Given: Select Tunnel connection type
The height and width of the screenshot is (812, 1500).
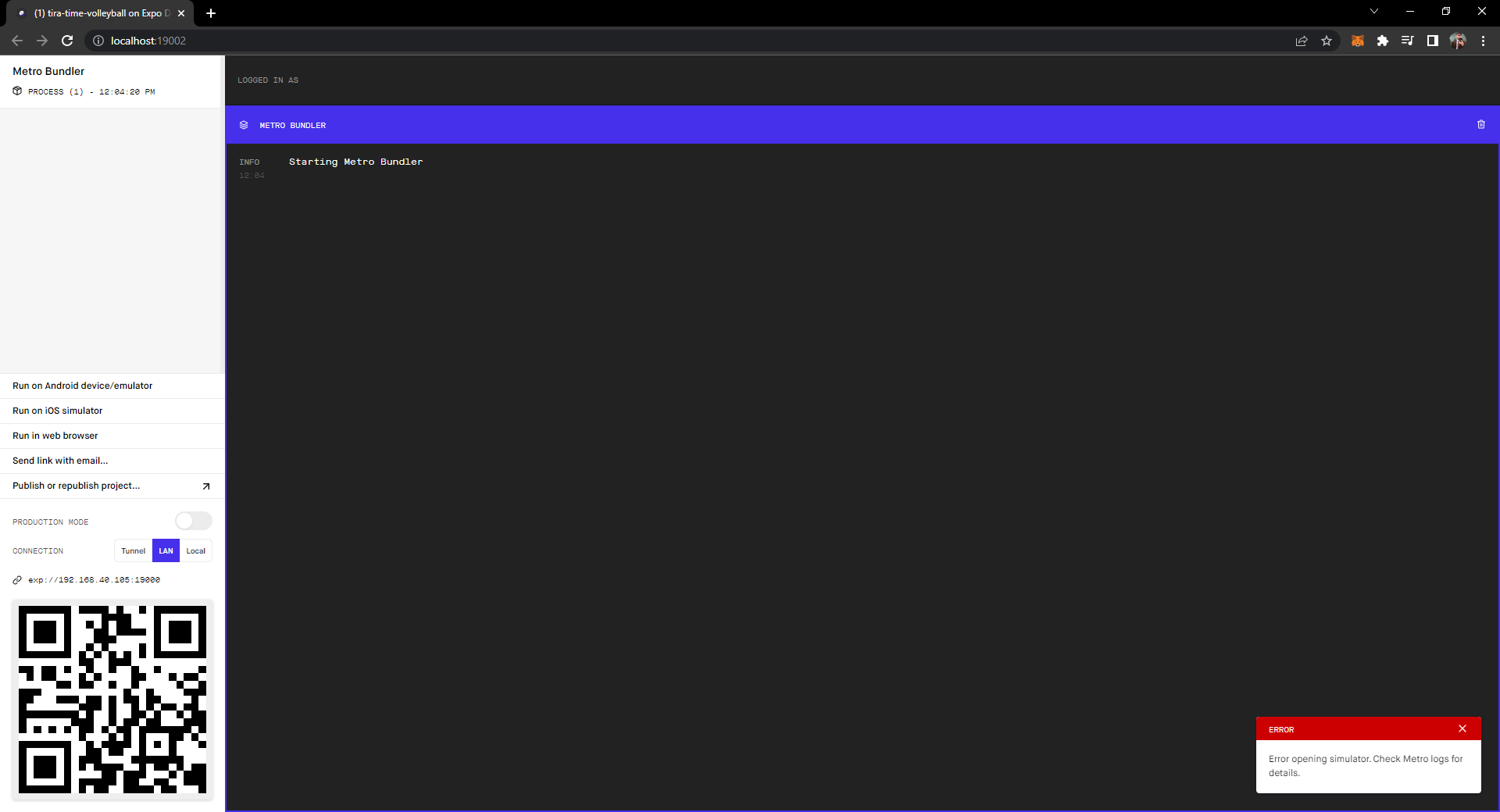Looking at the screenshot, I should tap(134, 550).
